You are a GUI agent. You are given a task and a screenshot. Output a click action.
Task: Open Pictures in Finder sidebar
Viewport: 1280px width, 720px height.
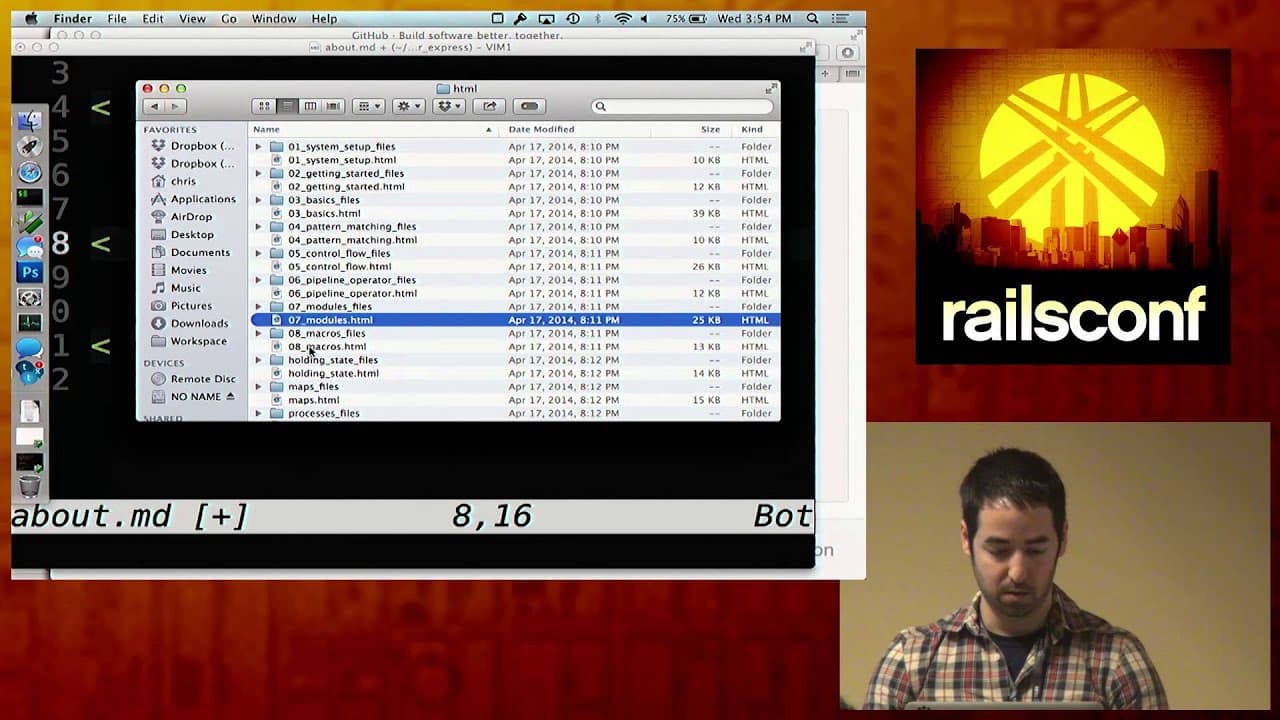(x=182, y=306)
